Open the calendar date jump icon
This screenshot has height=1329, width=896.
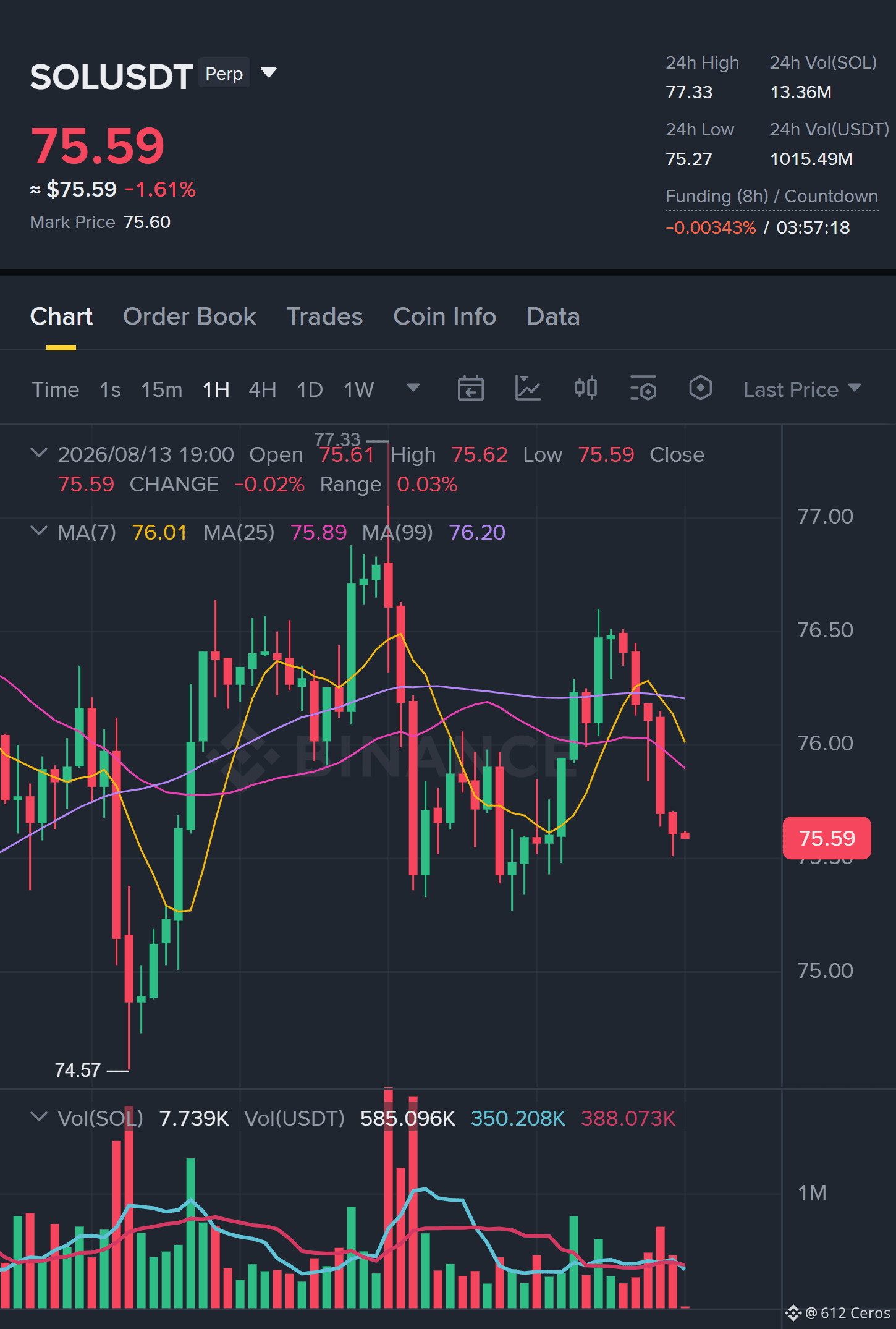(470, 389)
